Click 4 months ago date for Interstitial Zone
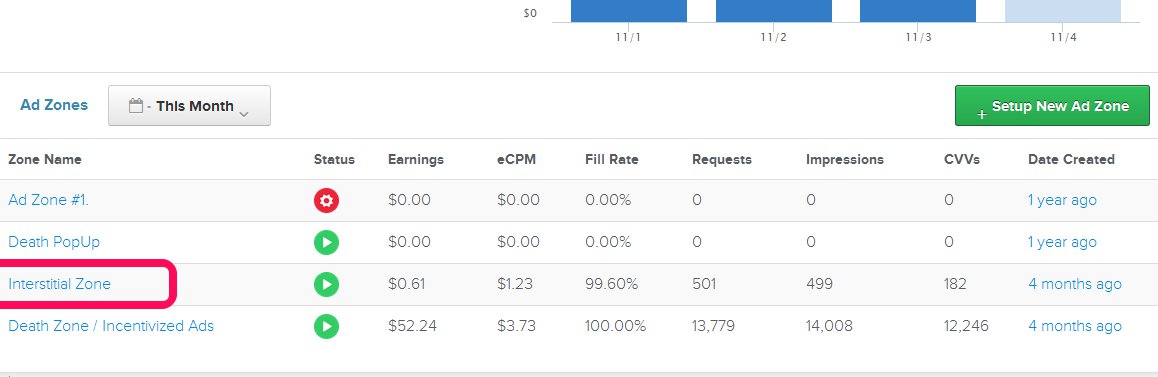1158x377 pixels. pyautogui.click(x=1075, y=284)
